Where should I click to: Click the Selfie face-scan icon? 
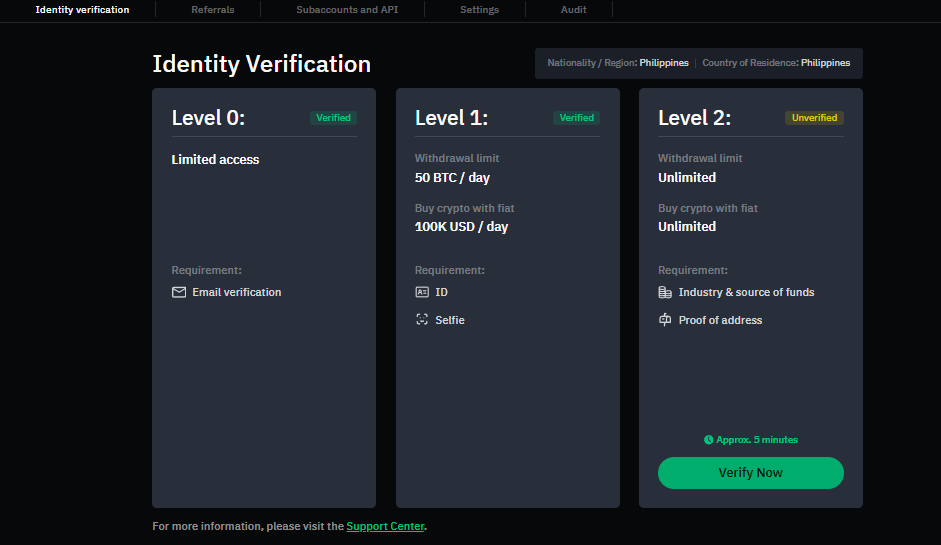click(x=422, y=319)
